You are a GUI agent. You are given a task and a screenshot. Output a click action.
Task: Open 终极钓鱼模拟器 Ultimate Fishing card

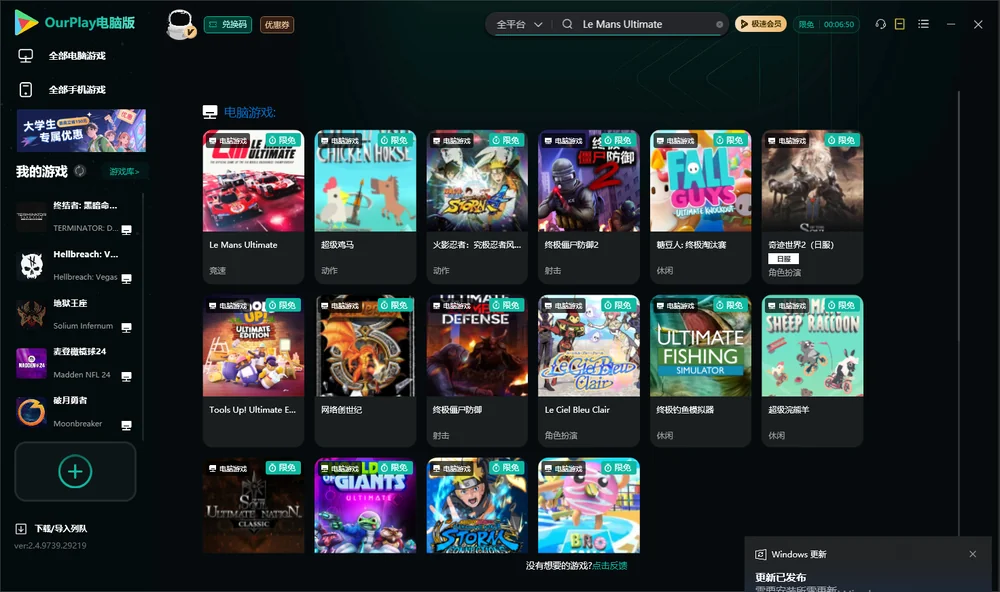700,371
